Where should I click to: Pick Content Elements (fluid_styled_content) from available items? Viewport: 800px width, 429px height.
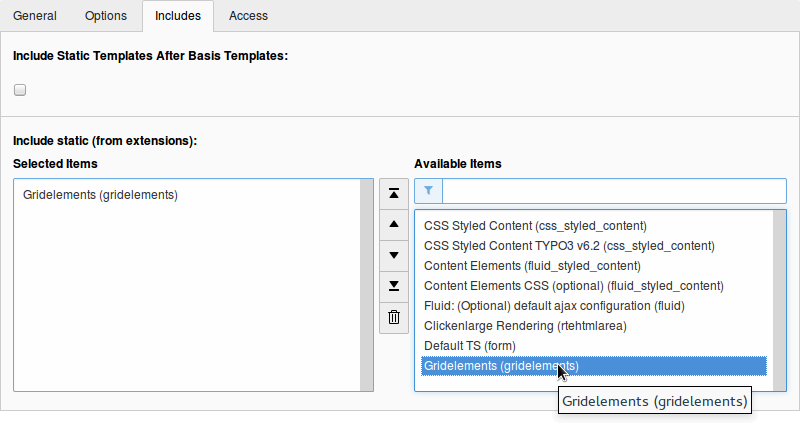pyautogui.click(x=532, y=266)
